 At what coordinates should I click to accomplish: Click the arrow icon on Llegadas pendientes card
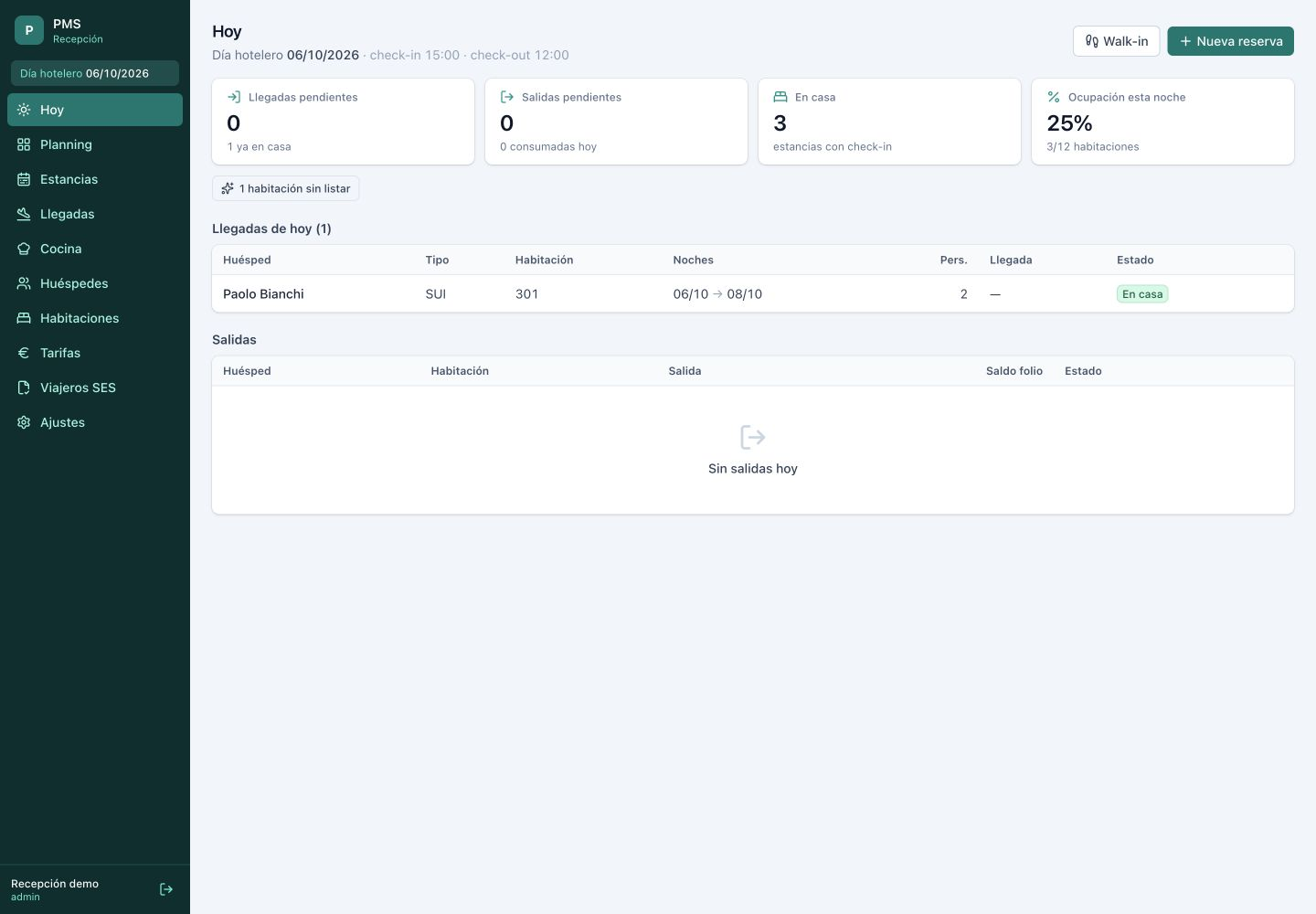[234, 97]
